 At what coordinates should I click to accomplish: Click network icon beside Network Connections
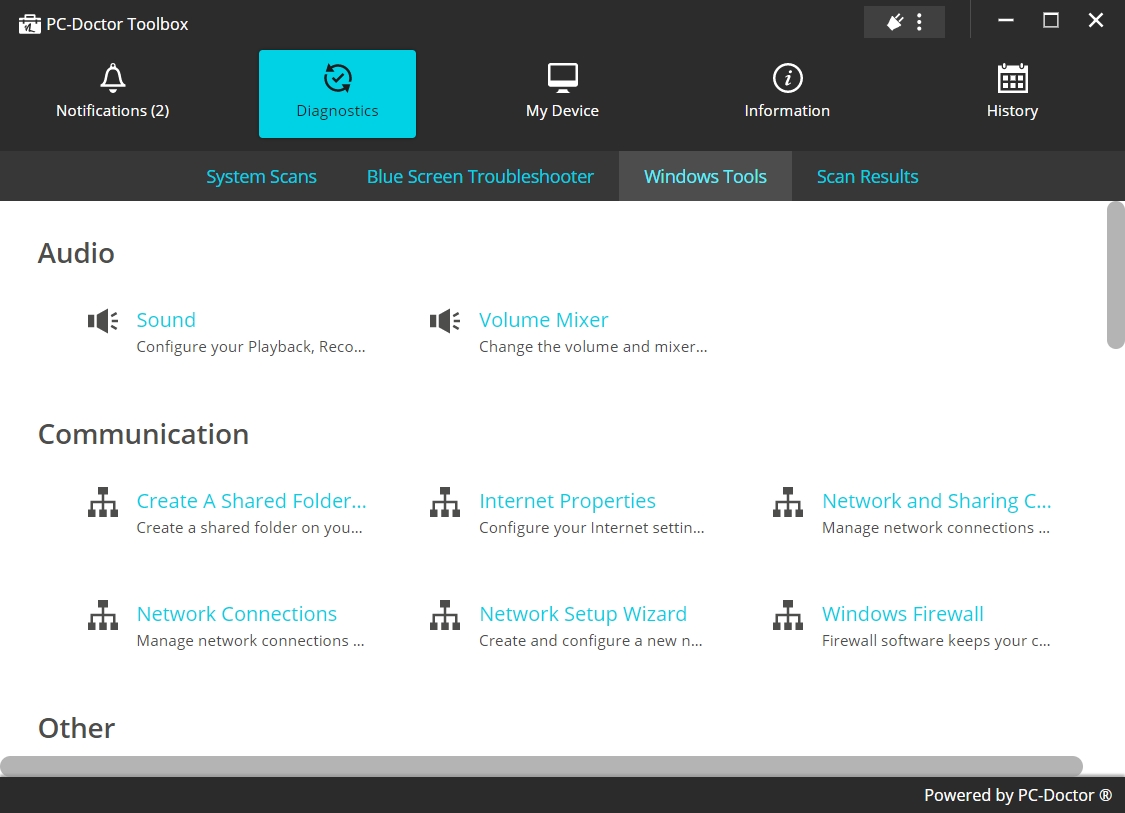(x=103, y=615)
